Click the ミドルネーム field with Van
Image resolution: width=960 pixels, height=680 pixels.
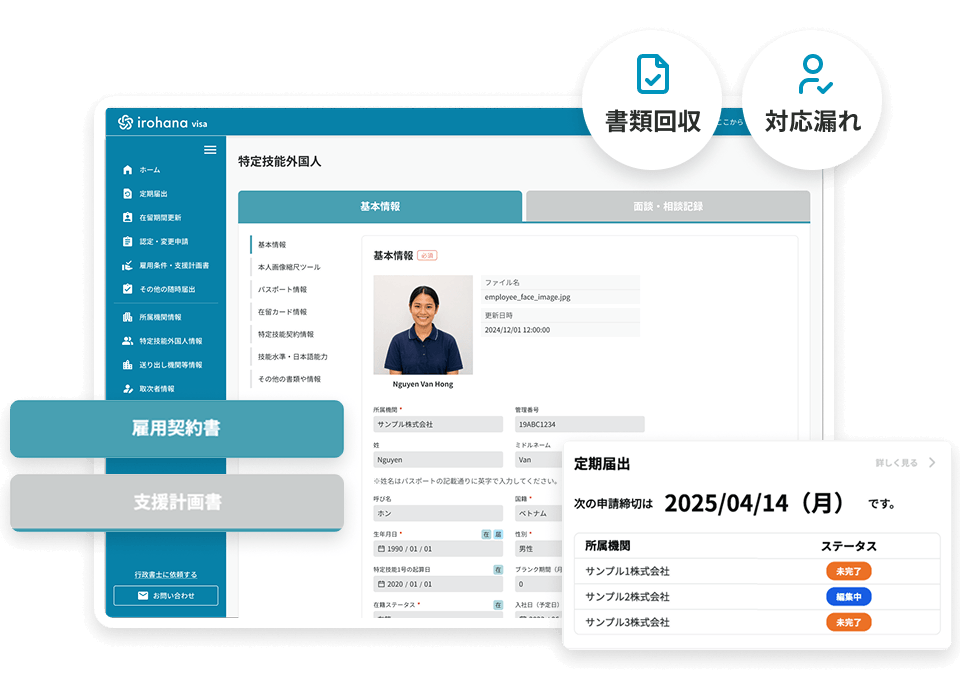[x=539, y=460]
